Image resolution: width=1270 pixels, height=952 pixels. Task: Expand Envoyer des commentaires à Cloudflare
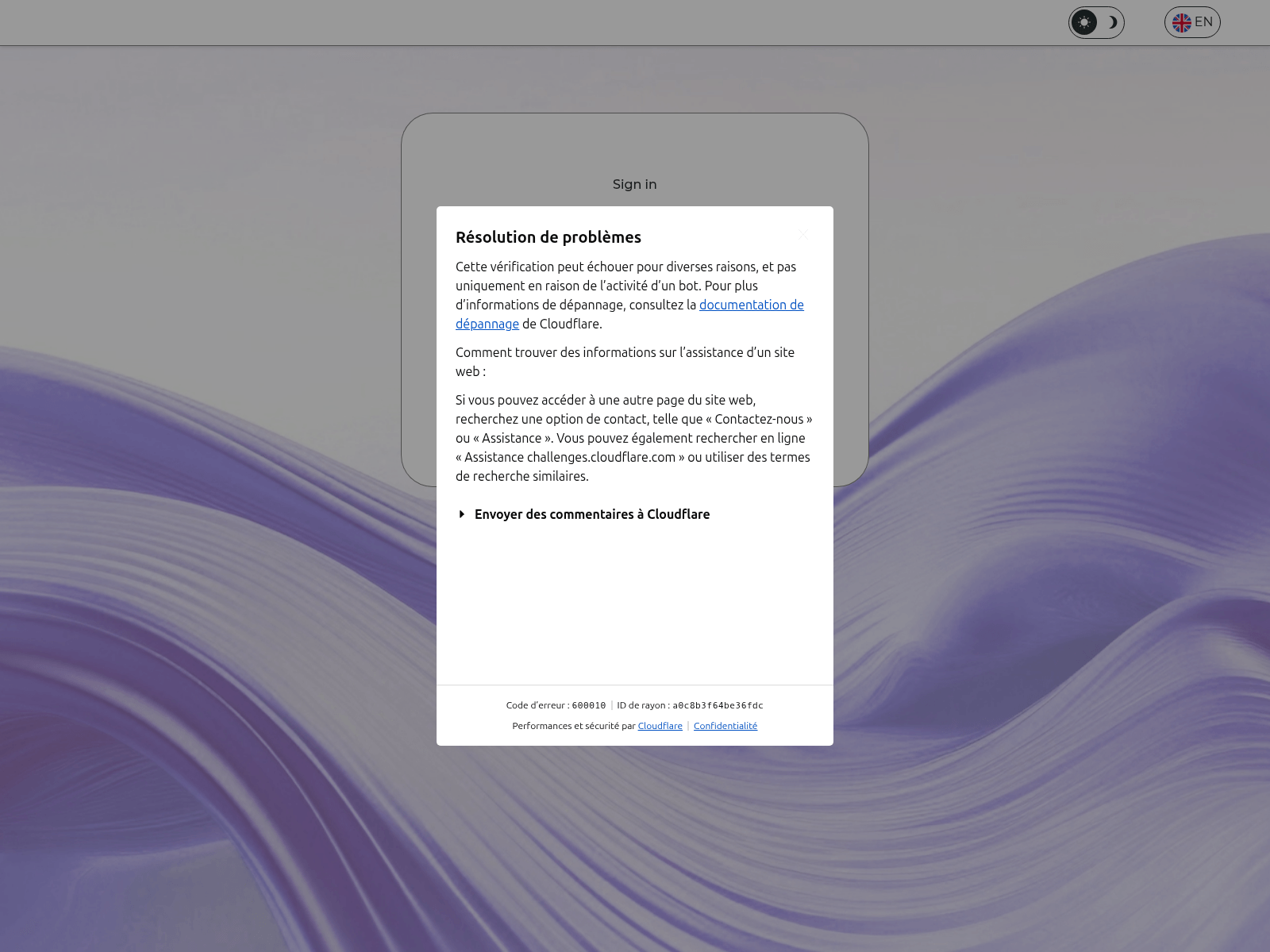coord(584,514)
